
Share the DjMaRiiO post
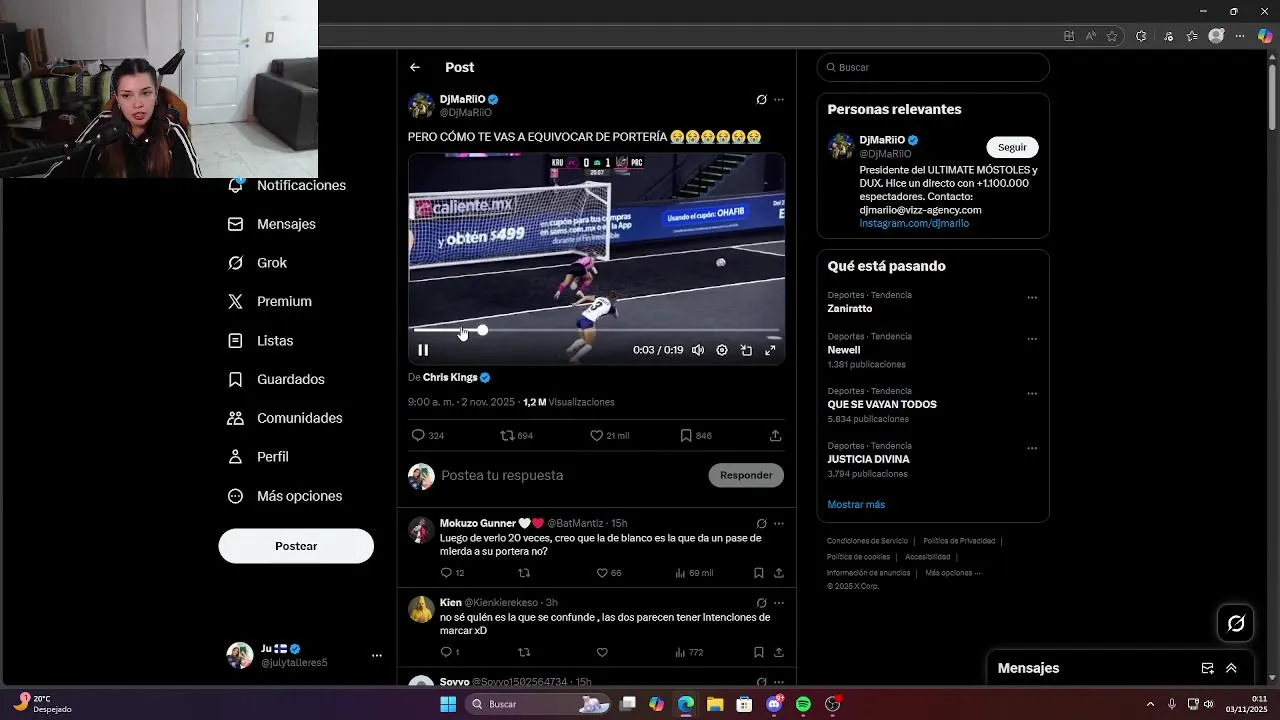point(775,436)
